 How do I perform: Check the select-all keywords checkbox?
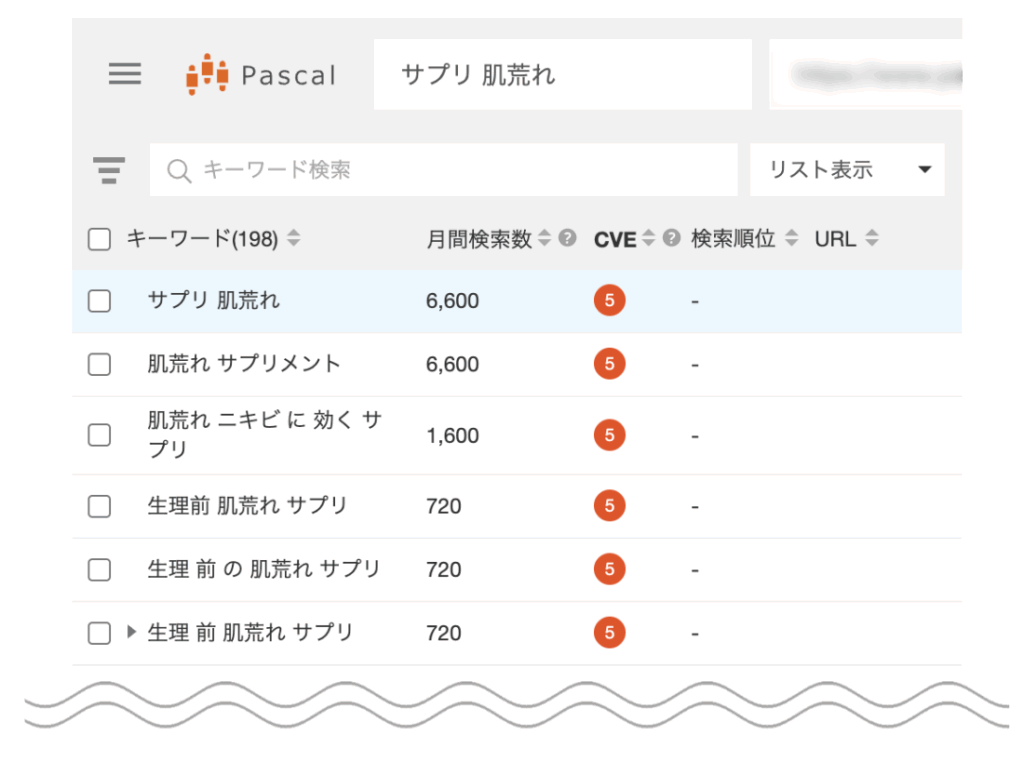point(98,238)
